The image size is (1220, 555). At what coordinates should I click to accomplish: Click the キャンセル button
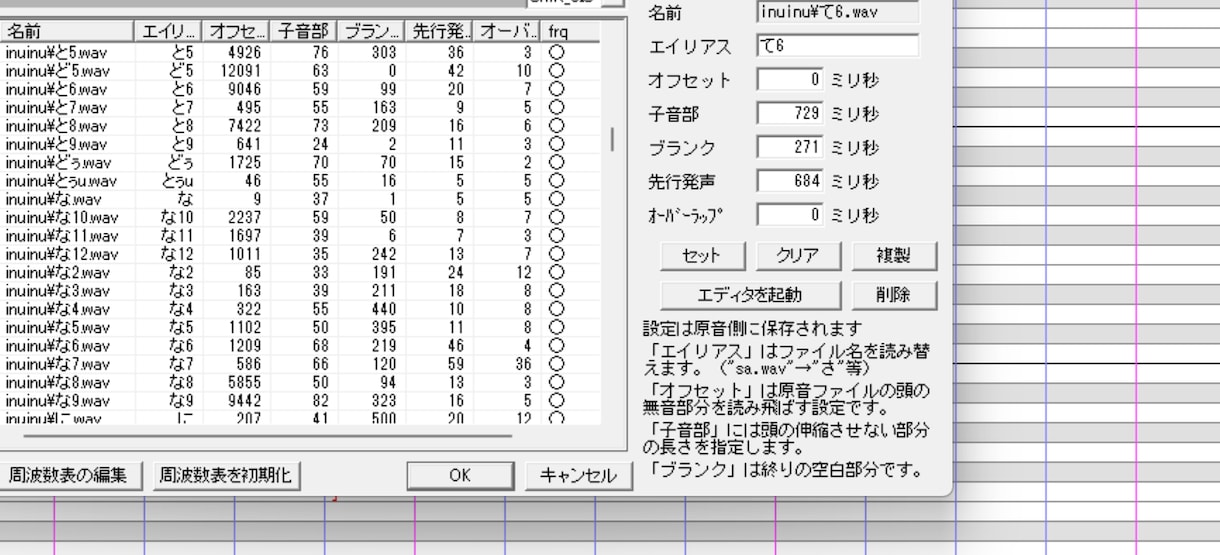pos(579,475)
